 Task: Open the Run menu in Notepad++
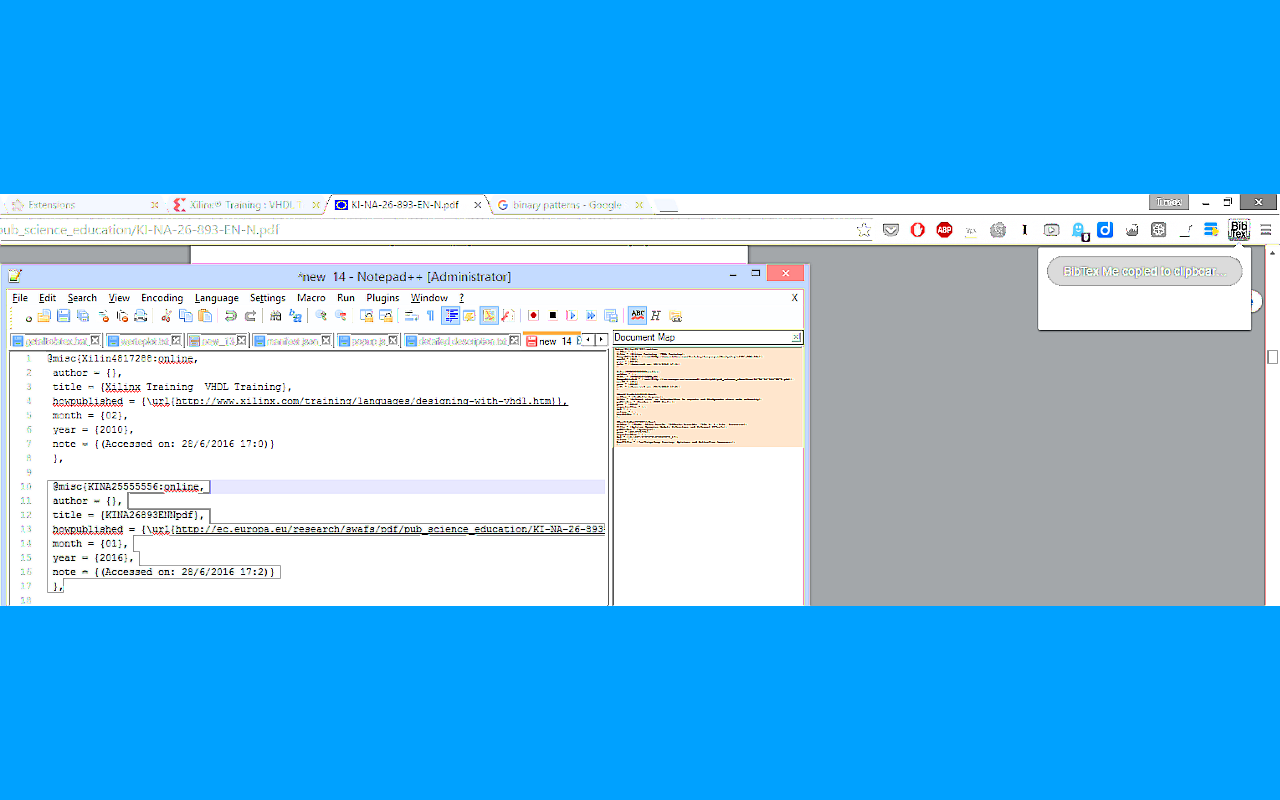(346, 298)
